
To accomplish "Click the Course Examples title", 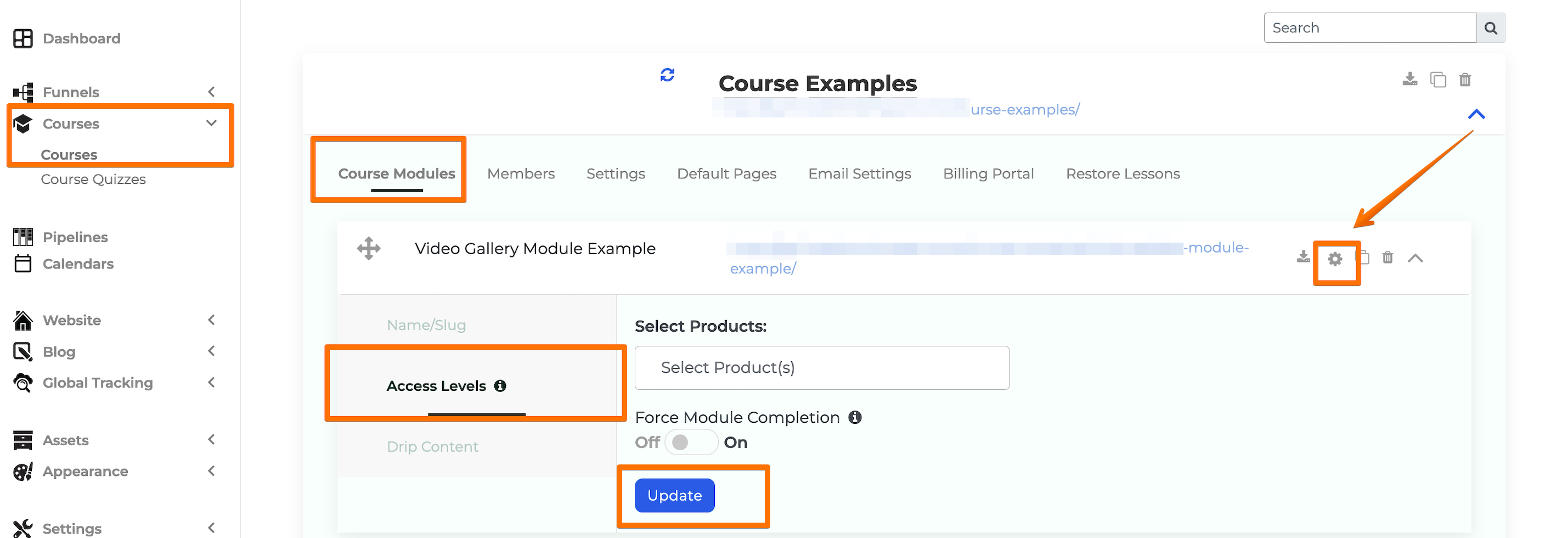I will coord(817,83).
